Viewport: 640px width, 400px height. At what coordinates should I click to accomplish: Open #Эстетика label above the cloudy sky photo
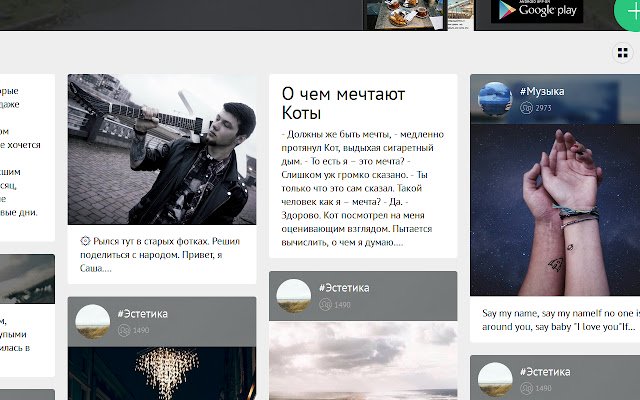point(344,288)
